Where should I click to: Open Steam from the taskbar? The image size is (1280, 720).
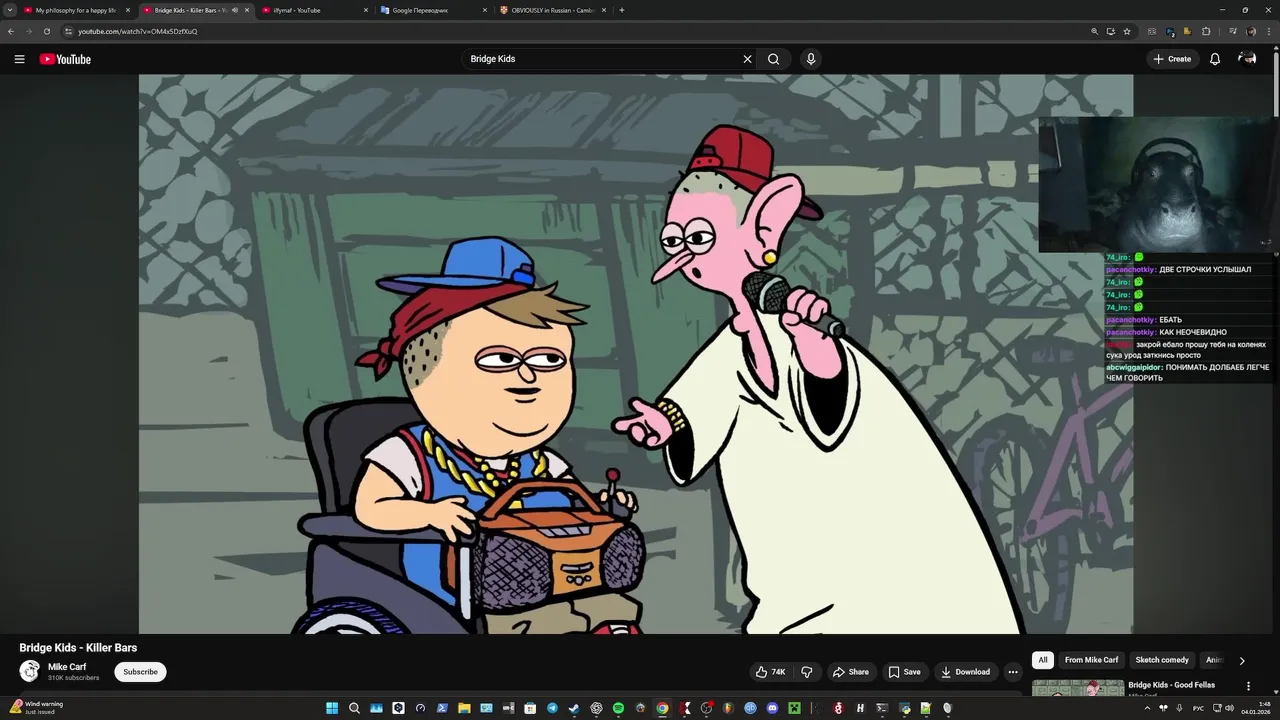click(574, 708)
